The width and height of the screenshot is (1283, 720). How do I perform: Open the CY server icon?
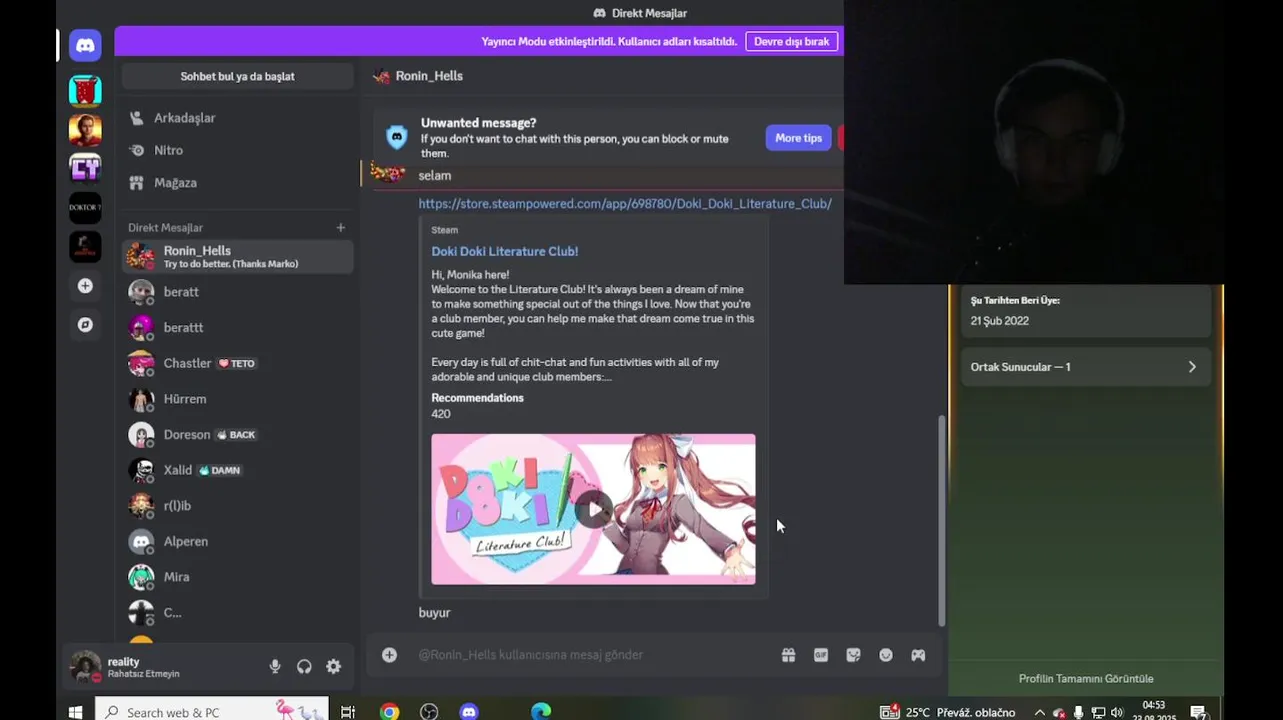tap(85, 168)
